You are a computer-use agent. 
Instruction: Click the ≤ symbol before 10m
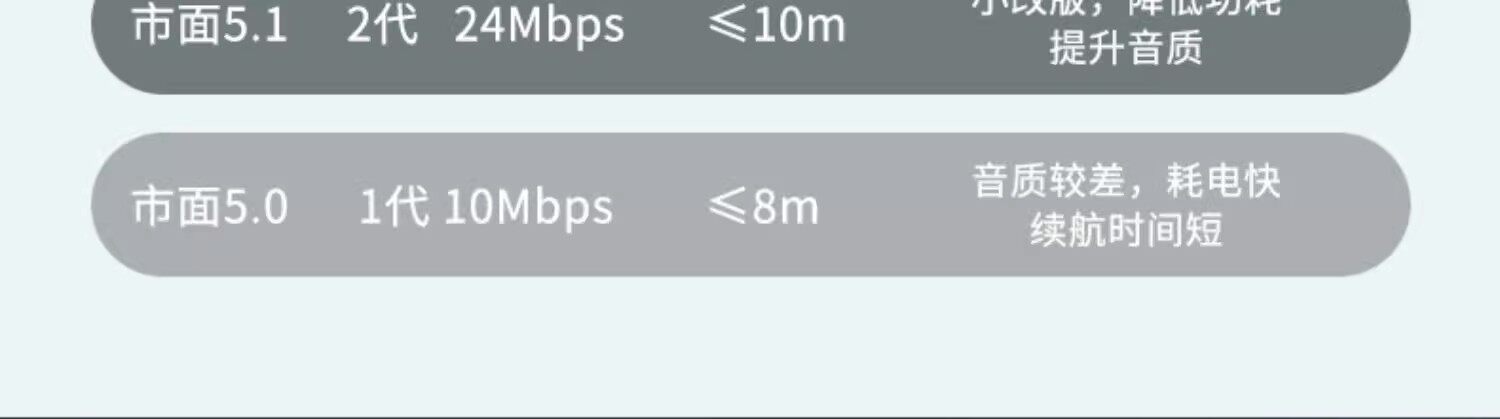pos(724,27)
